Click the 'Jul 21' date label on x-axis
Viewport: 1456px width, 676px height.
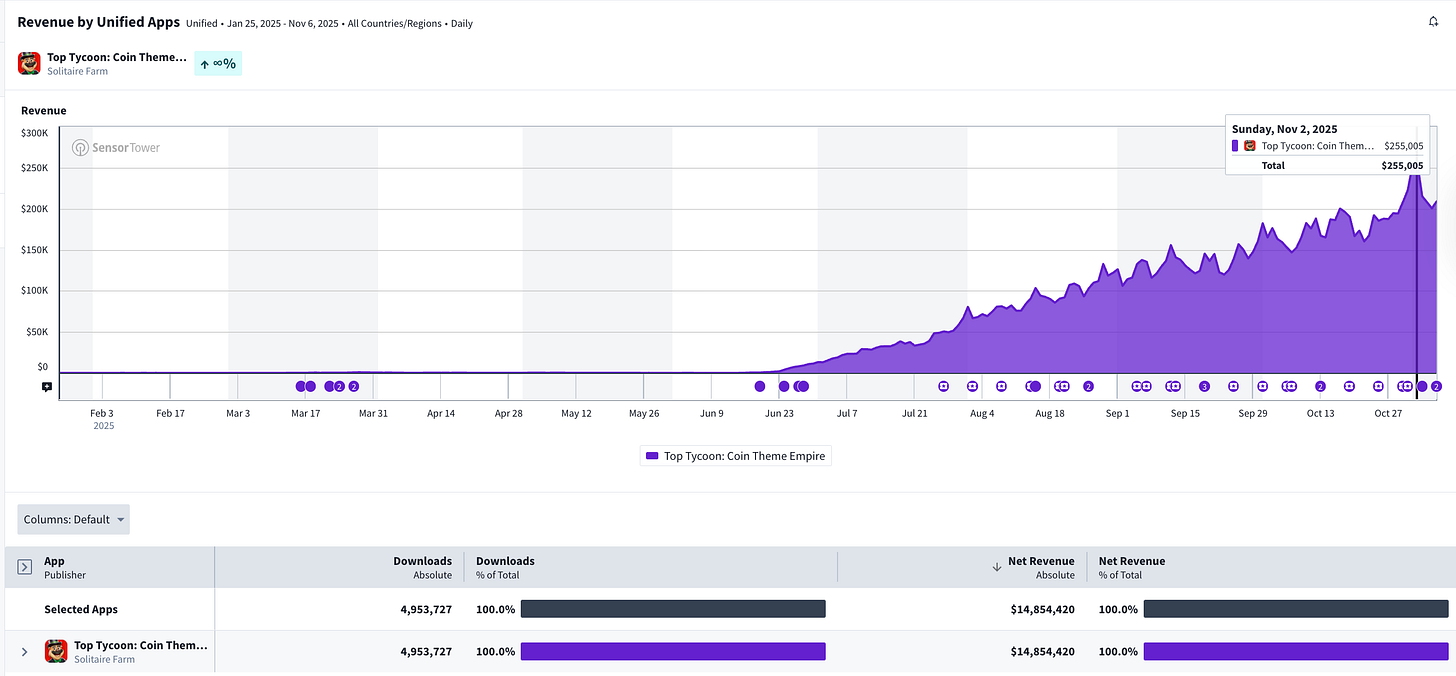[x=914, y=413]
